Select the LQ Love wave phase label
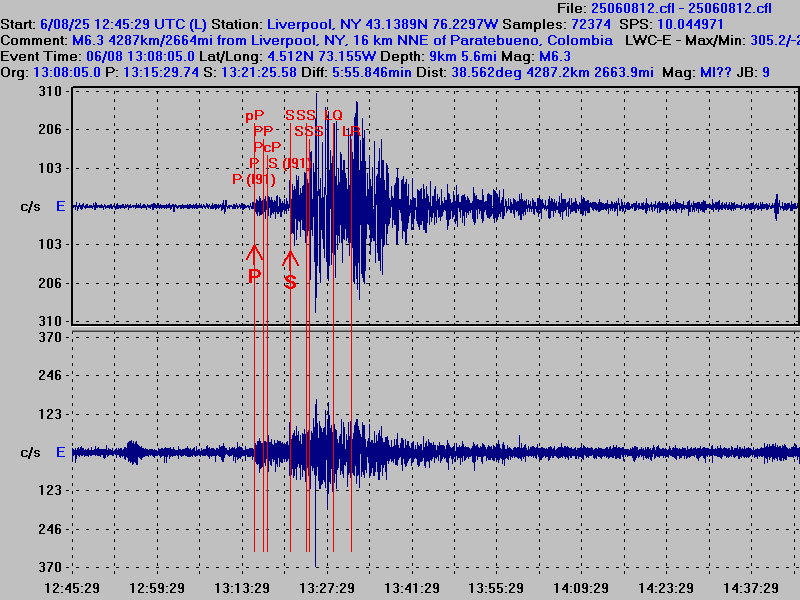Screen dimensions: 800x600 (x=334, y=115)
